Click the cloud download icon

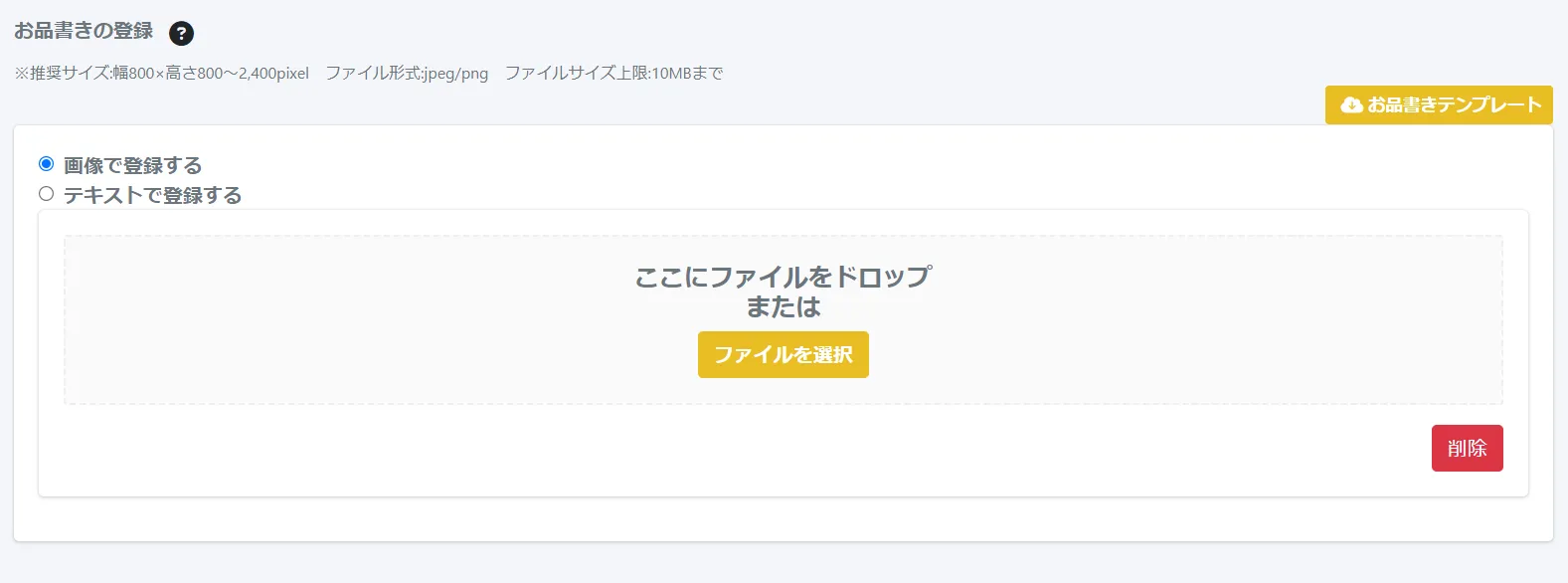click(x=1351, y=104)
